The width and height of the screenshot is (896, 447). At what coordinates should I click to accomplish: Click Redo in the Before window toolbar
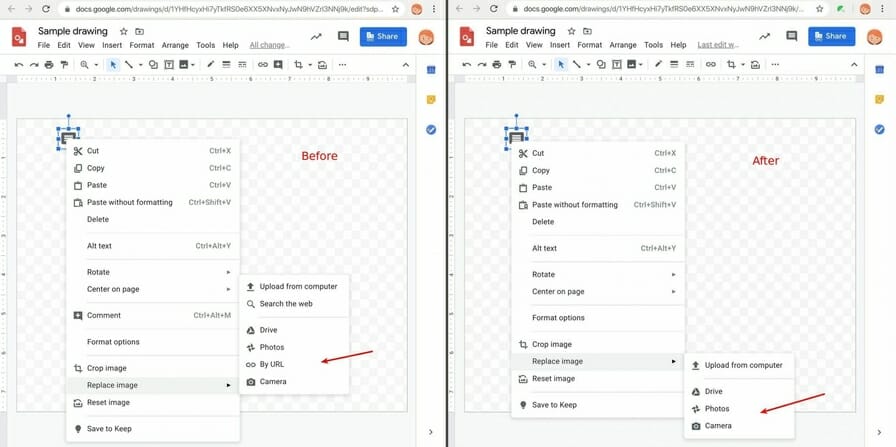point(34,65)
